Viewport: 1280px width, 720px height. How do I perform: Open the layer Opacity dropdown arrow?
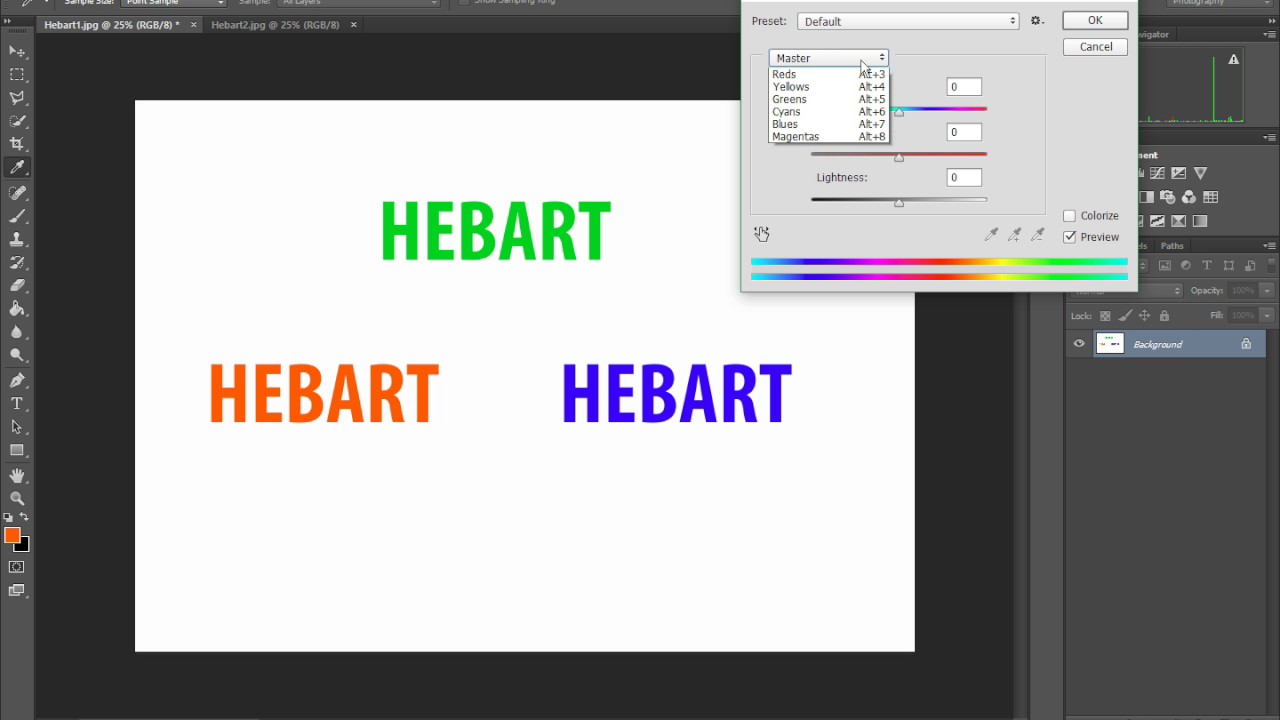[x=1267, y=291]
